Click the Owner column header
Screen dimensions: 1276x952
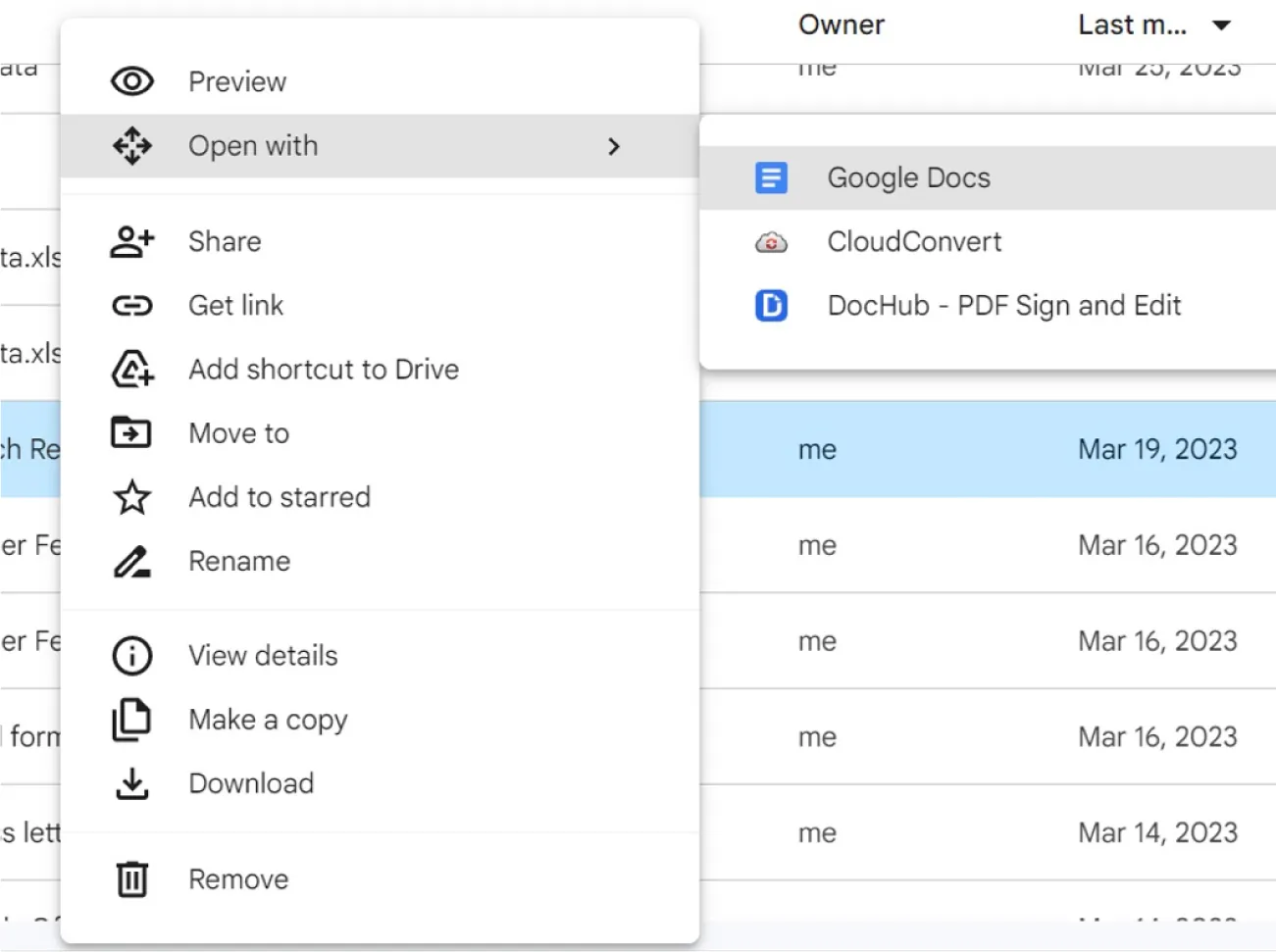click(x=841, y=25)
